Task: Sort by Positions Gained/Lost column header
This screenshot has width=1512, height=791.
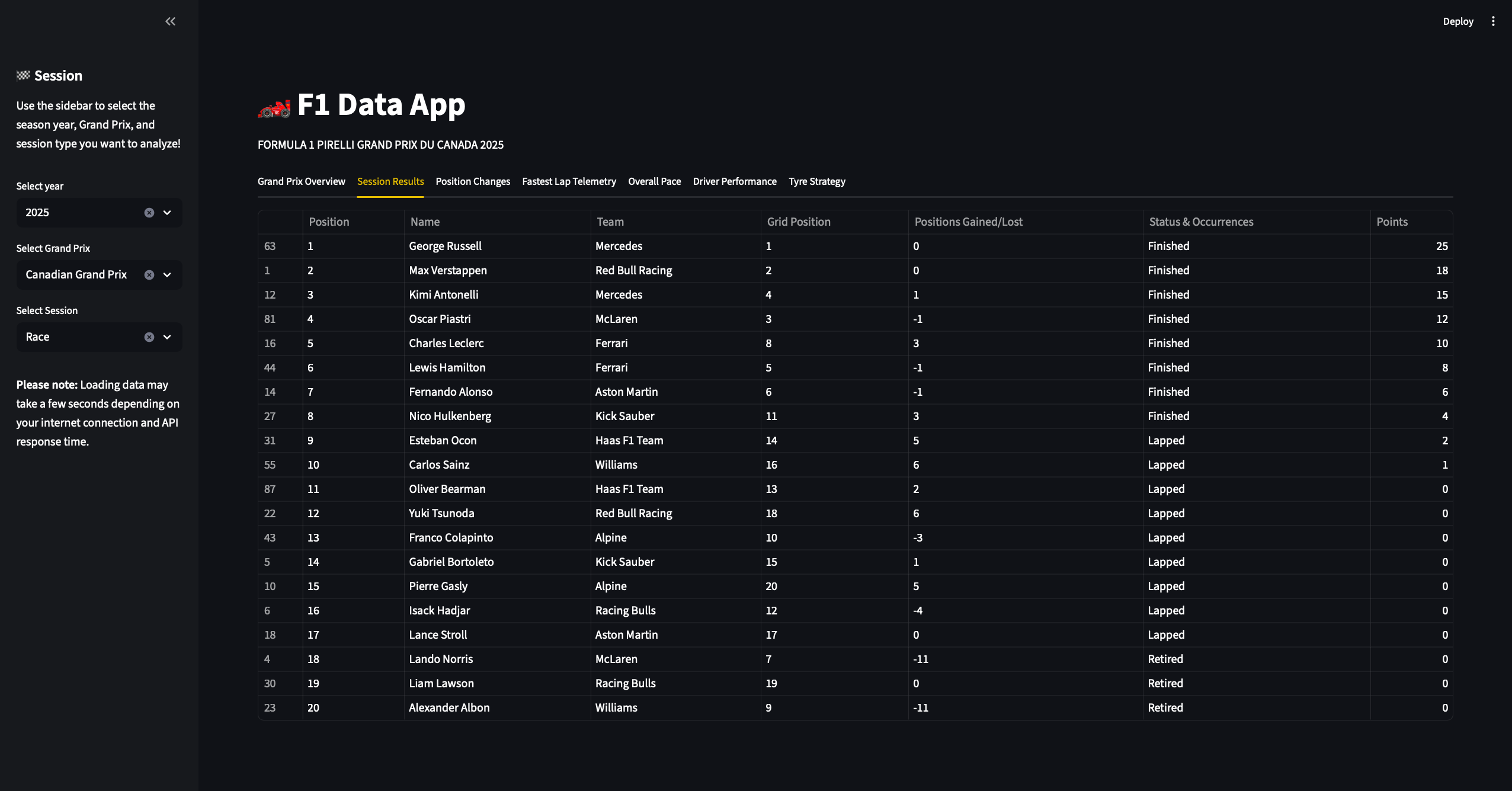Action: [1026, 222]
